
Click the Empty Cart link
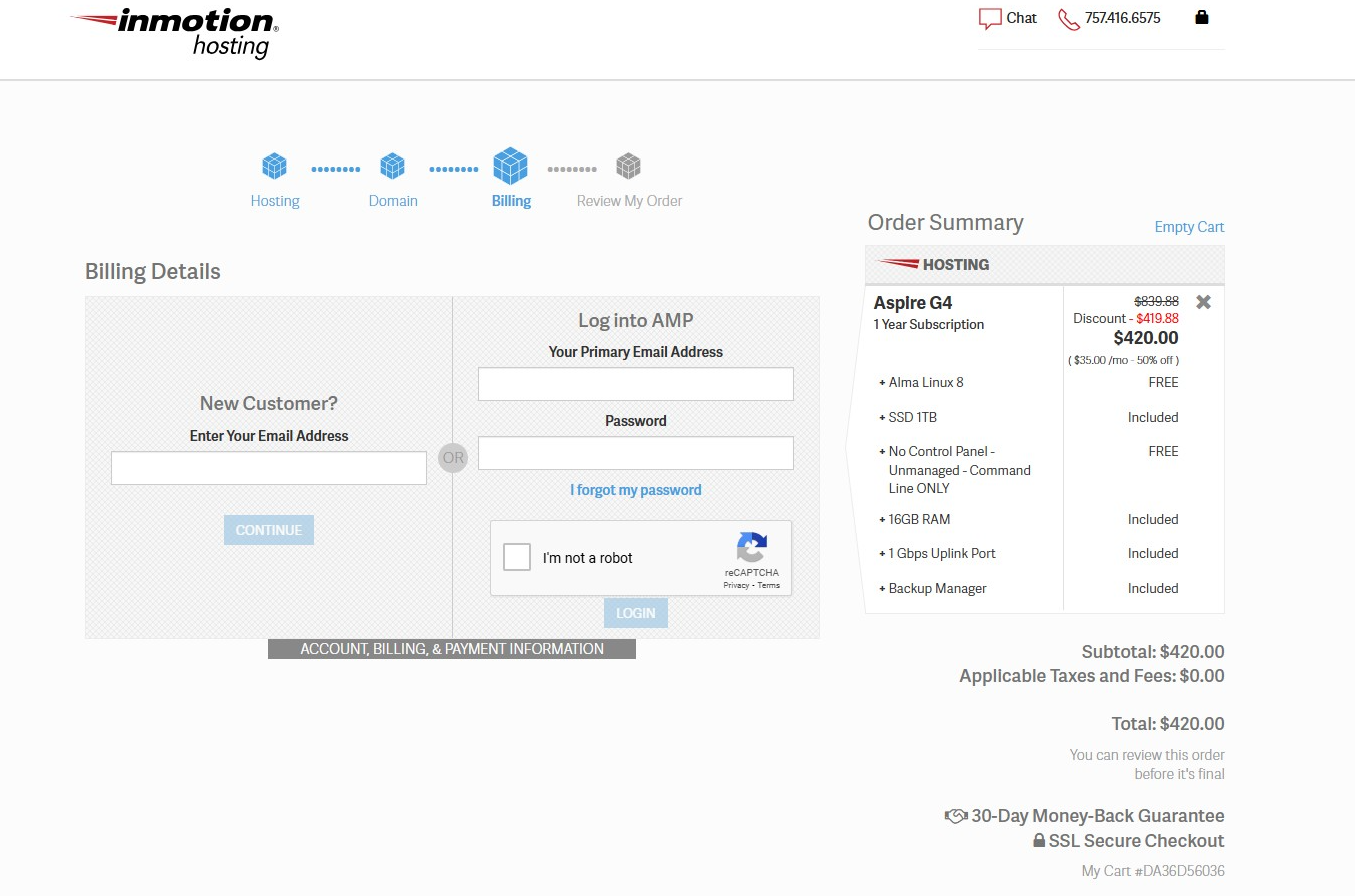click(1189, 227)
